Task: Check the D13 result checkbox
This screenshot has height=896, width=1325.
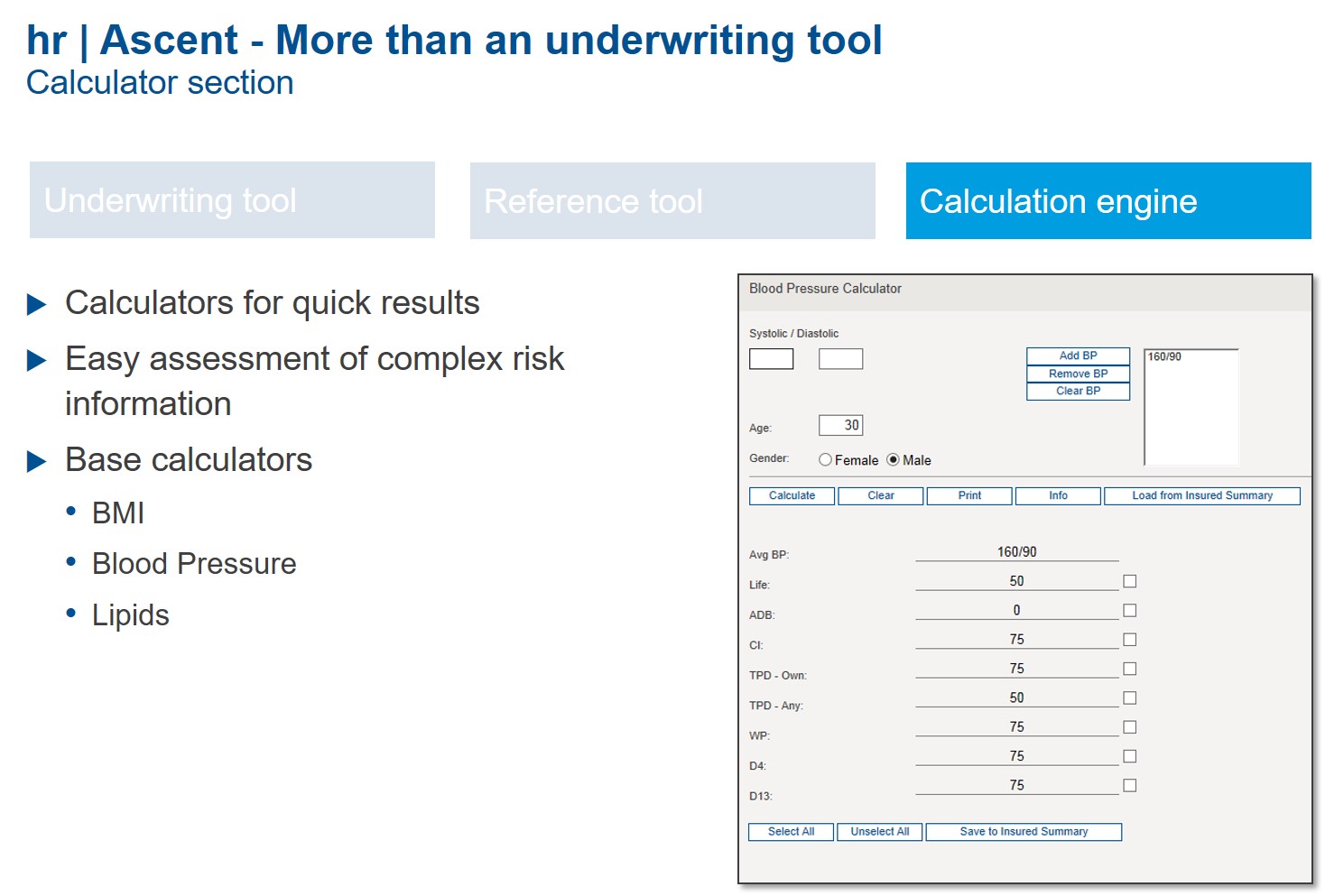Action: tap(1130, 786)
